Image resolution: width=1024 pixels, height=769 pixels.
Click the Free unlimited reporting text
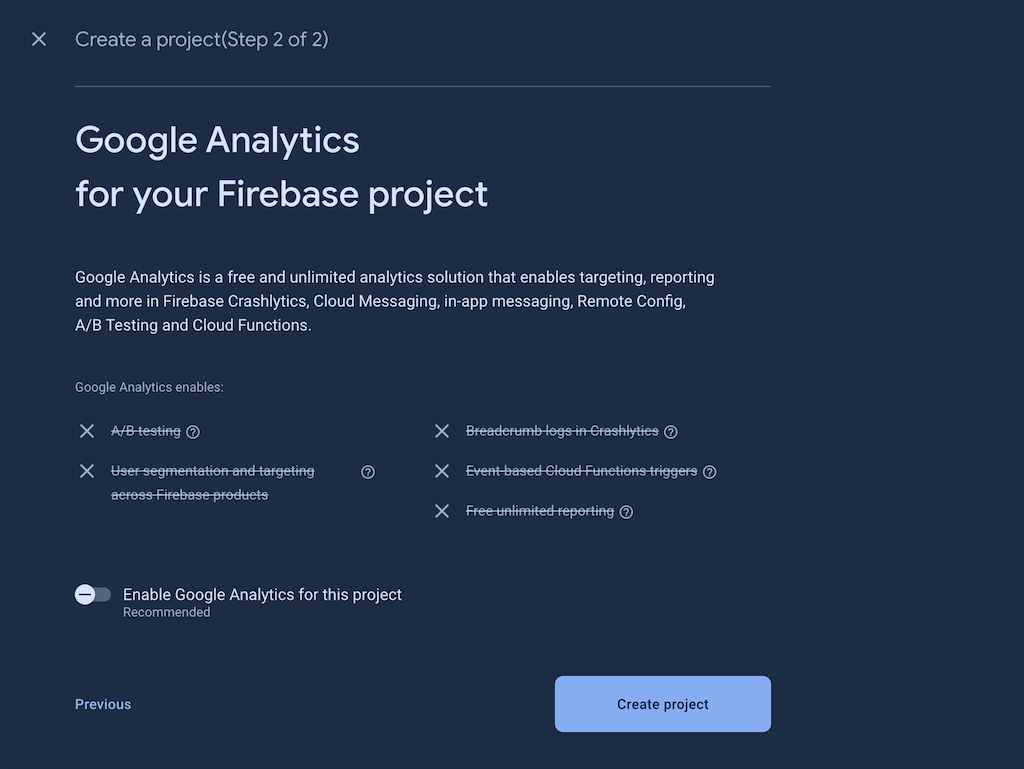[540, 511]
